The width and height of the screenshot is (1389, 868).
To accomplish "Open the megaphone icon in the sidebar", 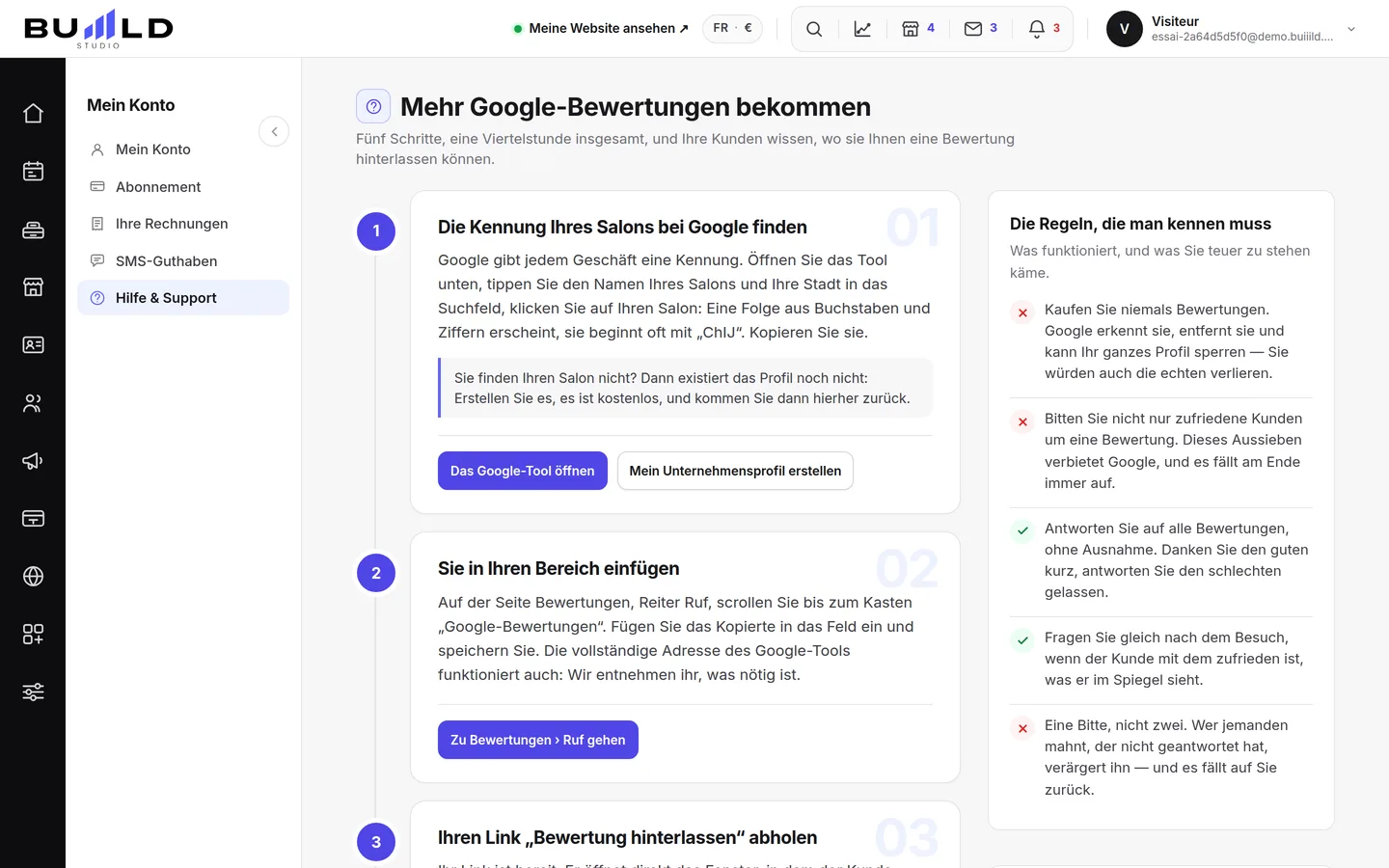I will (33, 461).
